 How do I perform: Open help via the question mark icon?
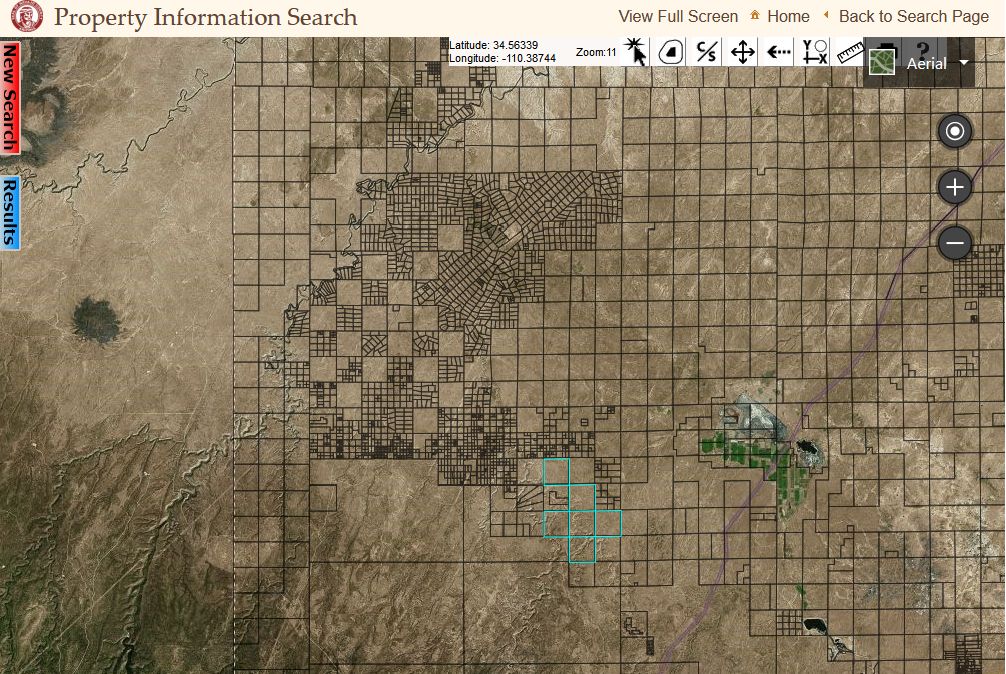coord(923,50)
